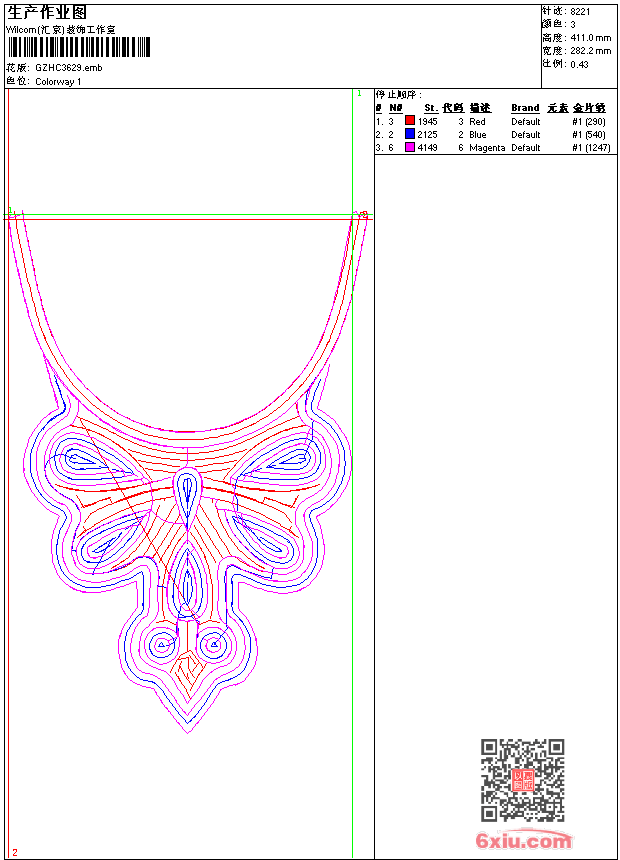Click 'Default' brand in the Red row

coord(526,122)
